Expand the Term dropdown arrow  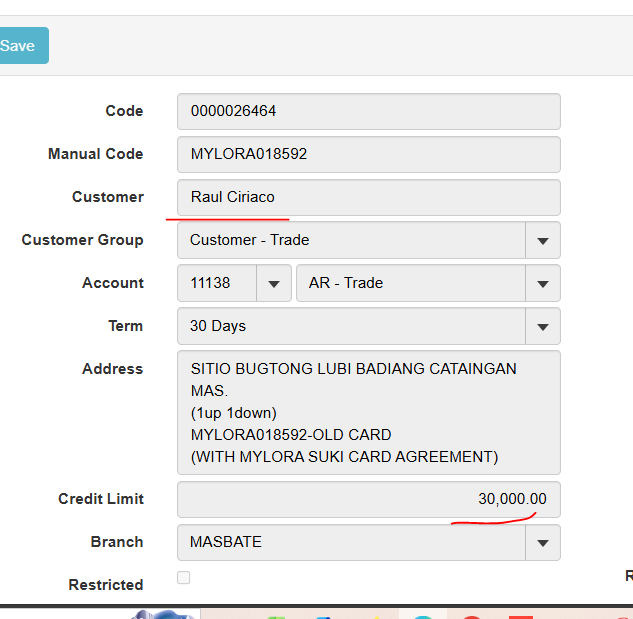pos(543,326)
